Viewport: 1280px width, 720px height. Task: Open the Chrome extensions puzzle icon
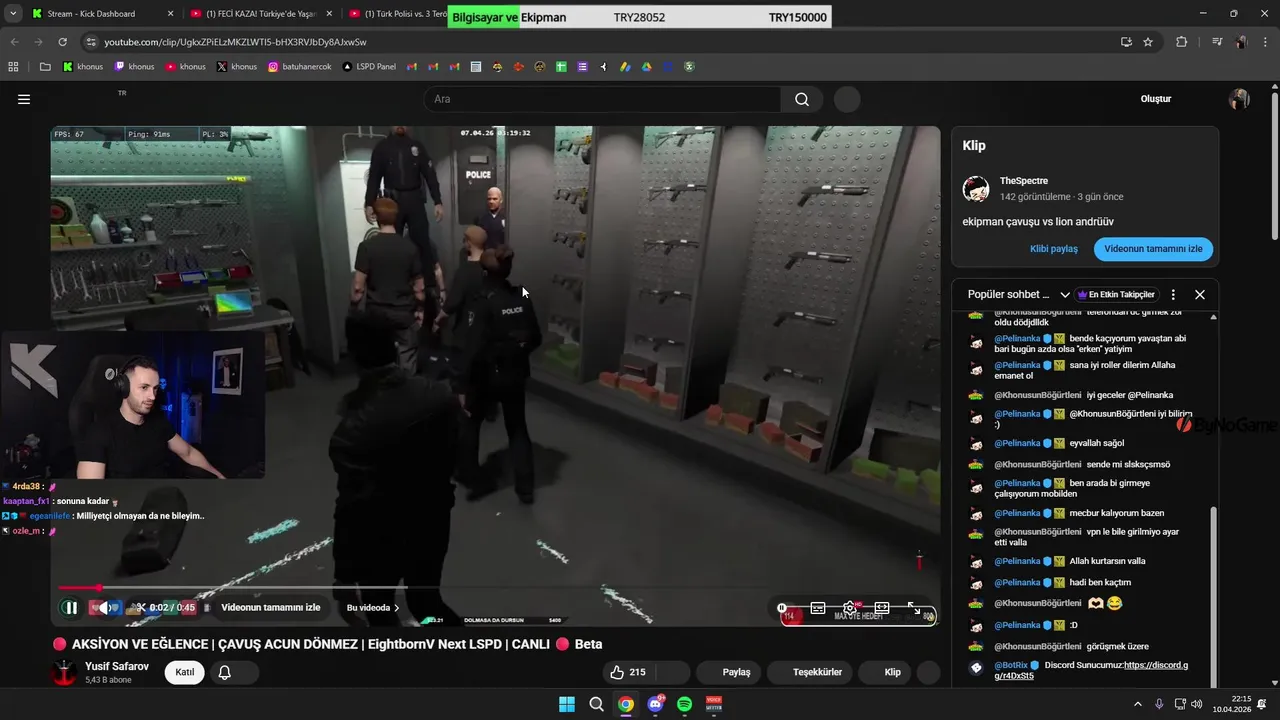tap(1182, 42)
